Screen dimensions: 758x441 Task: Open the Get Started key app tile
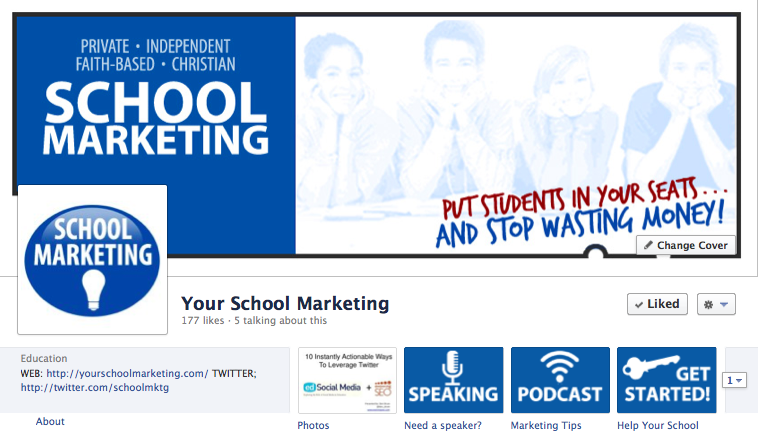click(667, 380)
